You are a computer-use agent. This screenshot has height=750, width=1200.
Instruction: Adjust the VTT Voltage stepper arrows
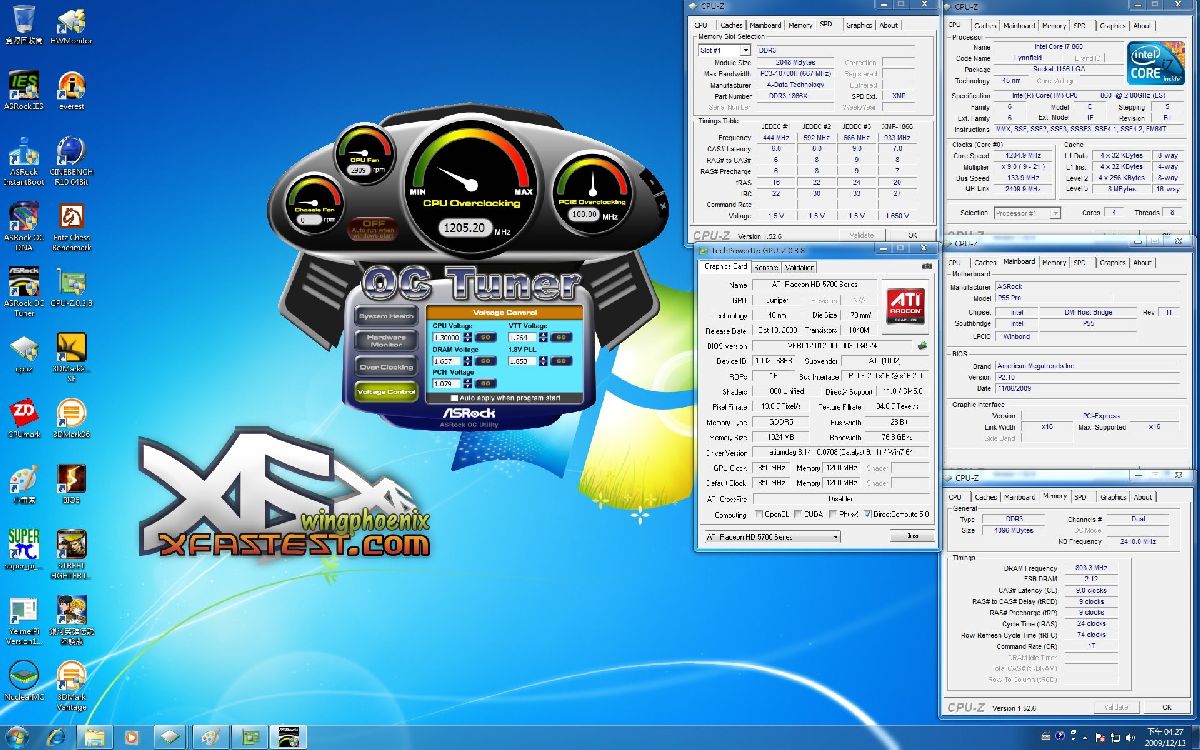point(545,337)
